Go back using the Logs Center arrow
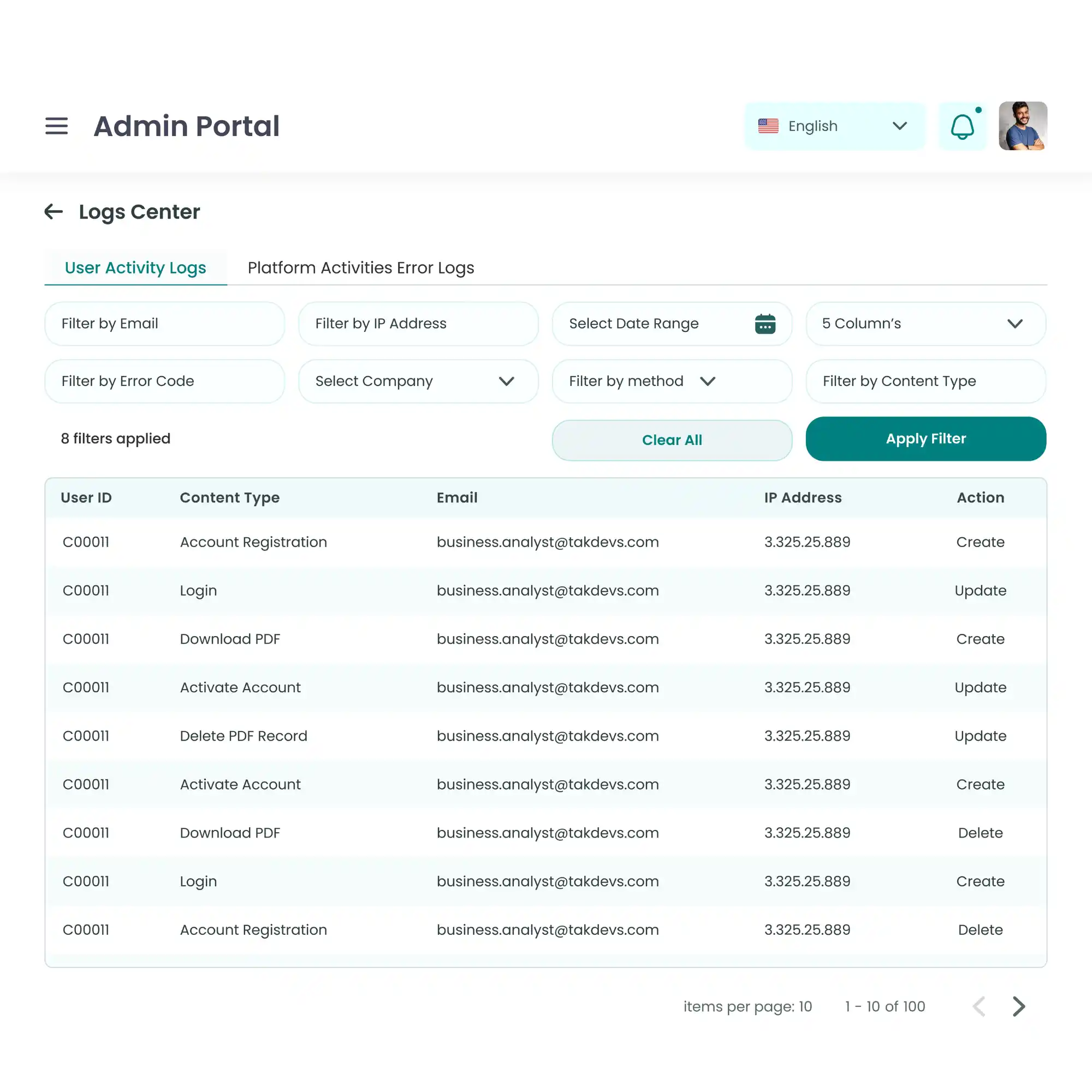The image size is (1092, 1092). coord(54,212)
